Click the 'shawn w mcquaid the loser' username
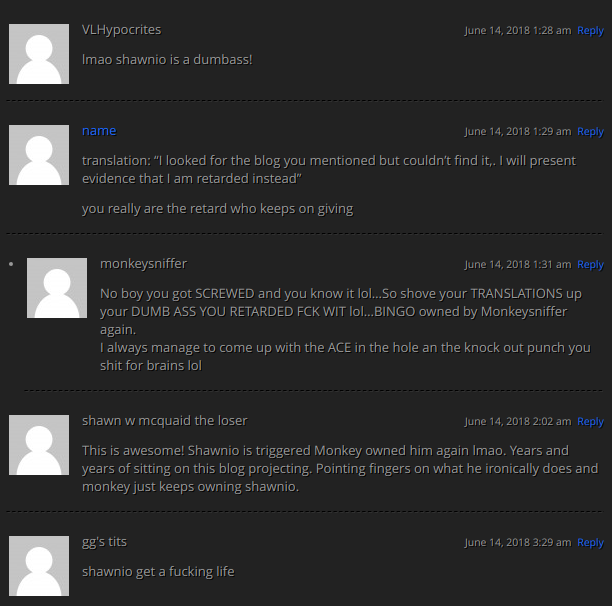 pos(165,421)
